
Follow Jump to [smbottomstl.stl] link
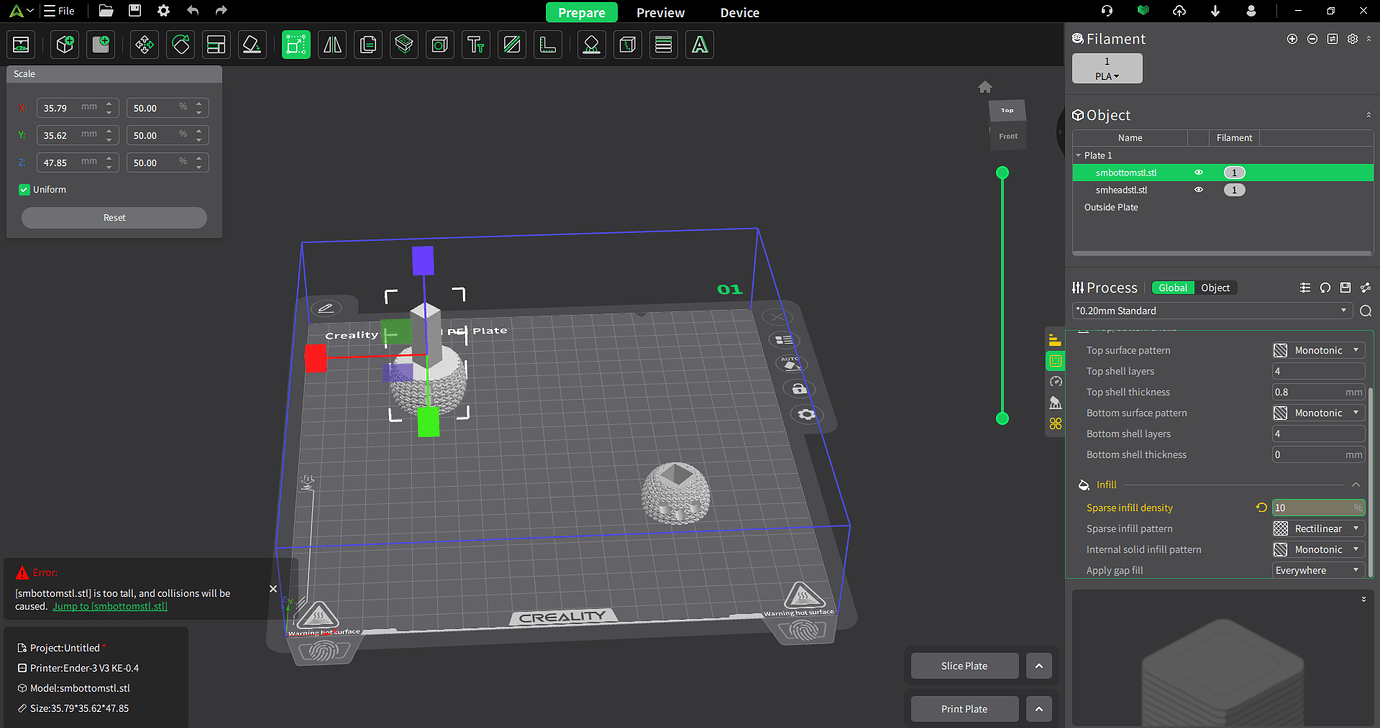tap(110, 606)
